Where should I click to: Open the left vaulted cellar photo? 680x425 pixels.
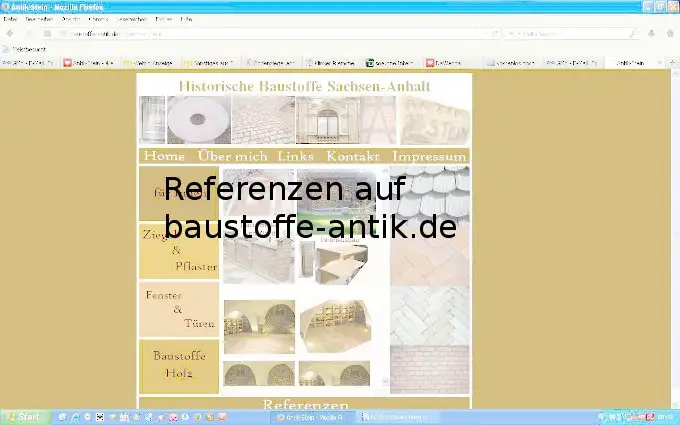(259, 327)
